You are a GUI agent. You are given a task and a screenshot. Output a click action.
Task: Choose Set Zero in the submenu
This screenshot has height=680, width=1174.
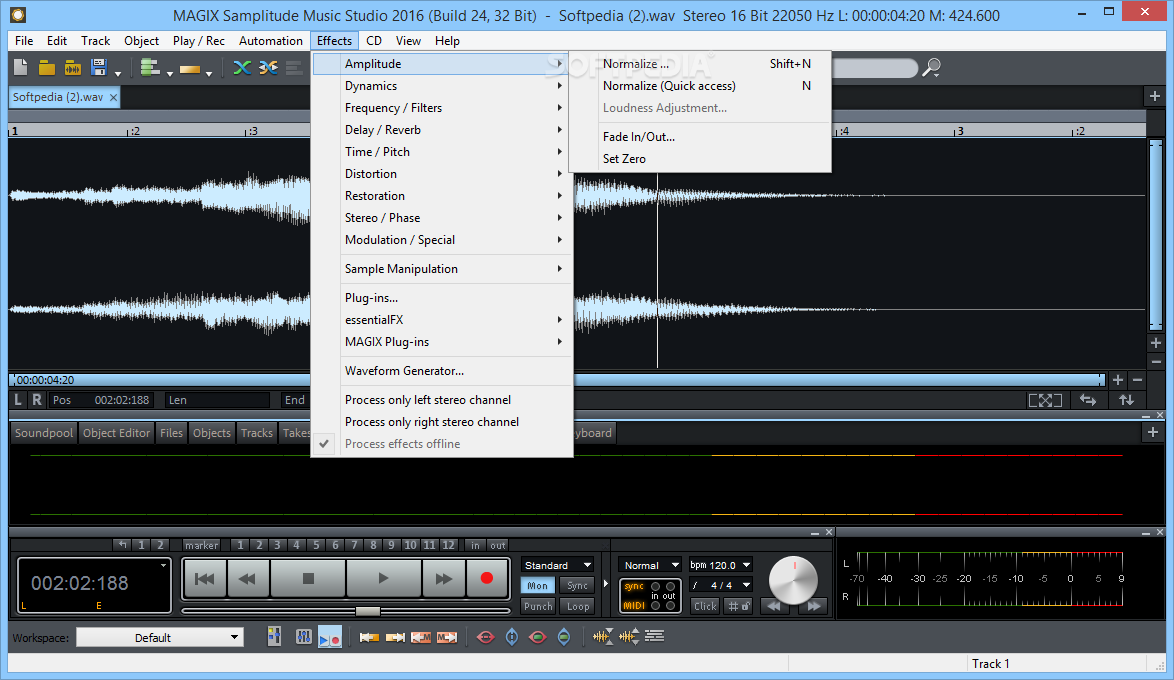click(x=700, y=159)
